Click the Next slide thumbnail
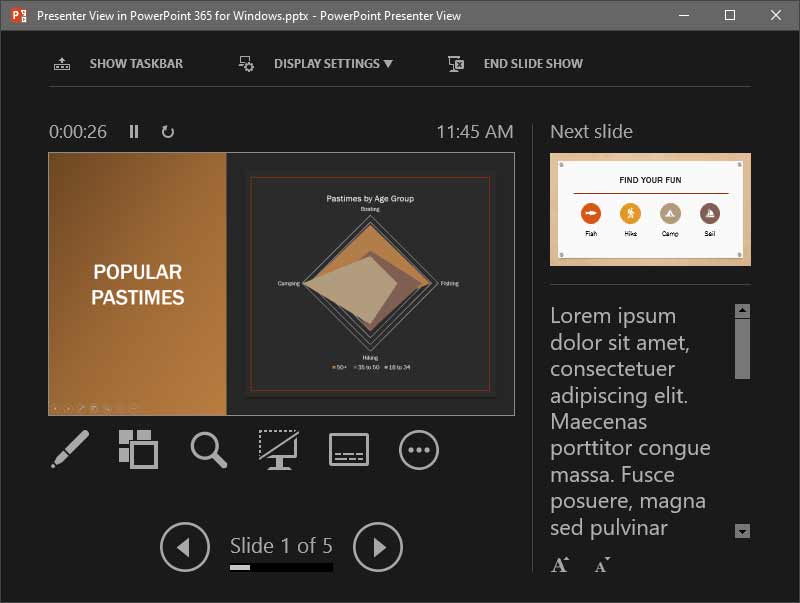This screenshot has width=800, height=603. pyautogui.click(x=650, y=209)
